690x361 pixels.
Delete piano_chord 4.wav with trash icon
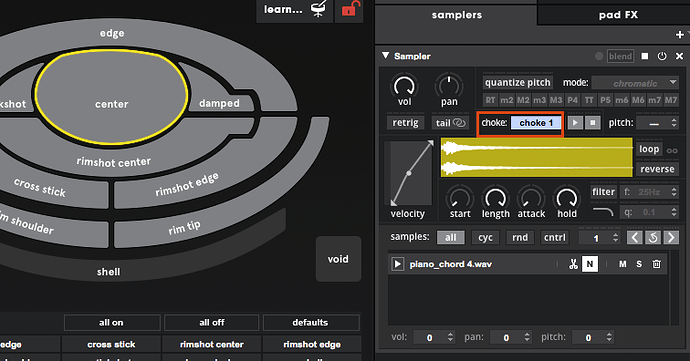[x=656, y=264]
